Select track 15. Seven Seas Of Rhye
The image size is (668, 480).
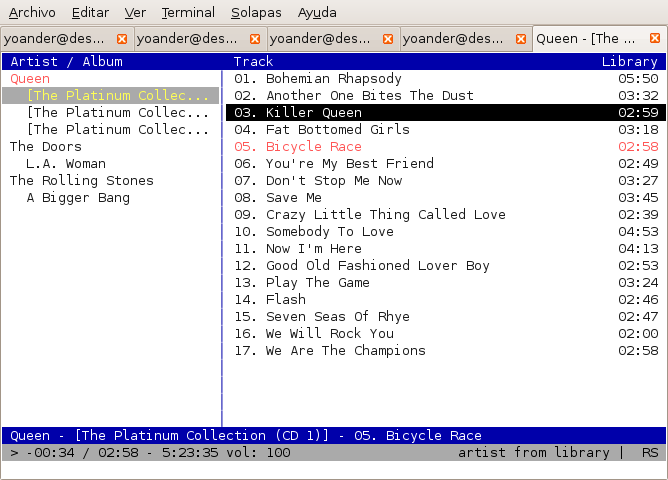446,317
